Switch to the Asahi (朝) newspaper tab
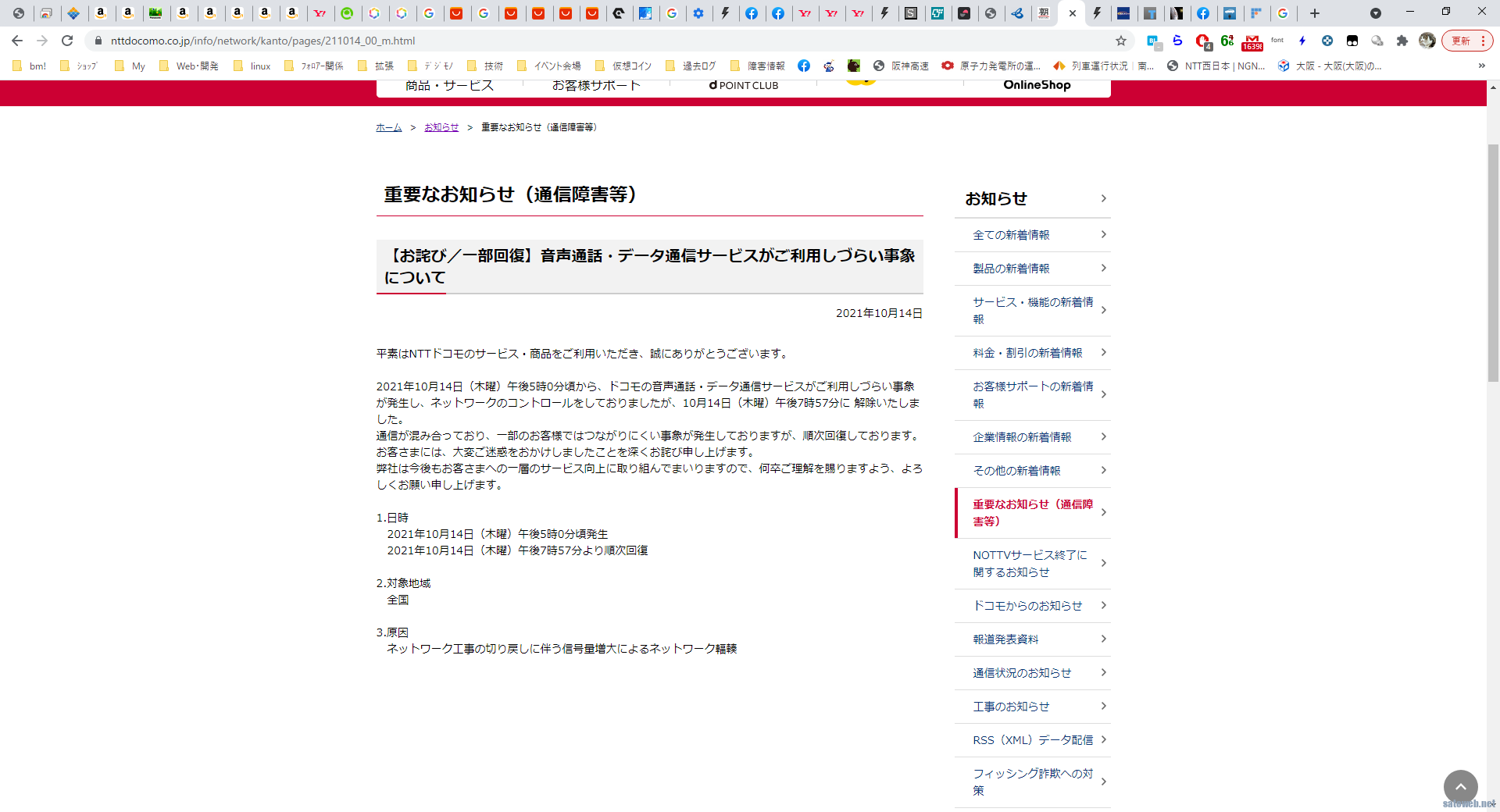Screen dimensions: 1500x812 (1044, 13)
